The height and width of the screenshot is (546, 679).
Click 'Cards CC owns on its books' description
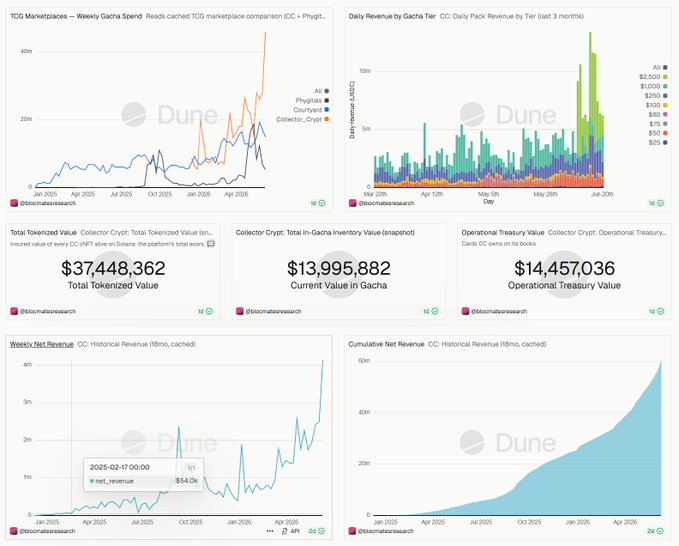pos(498,244)
